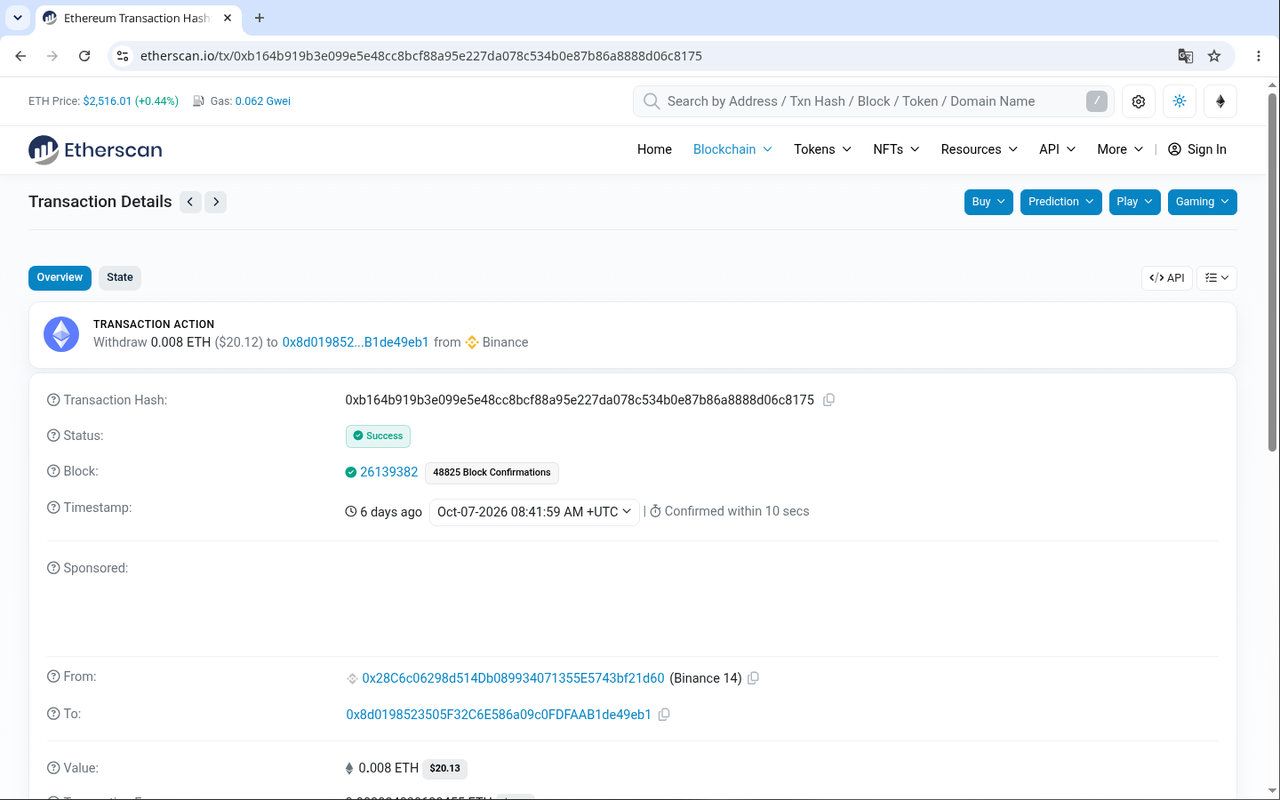1280x800 pixels.
Task: Open the Binance 14 From address link
Action: click(x=513, y=678)
